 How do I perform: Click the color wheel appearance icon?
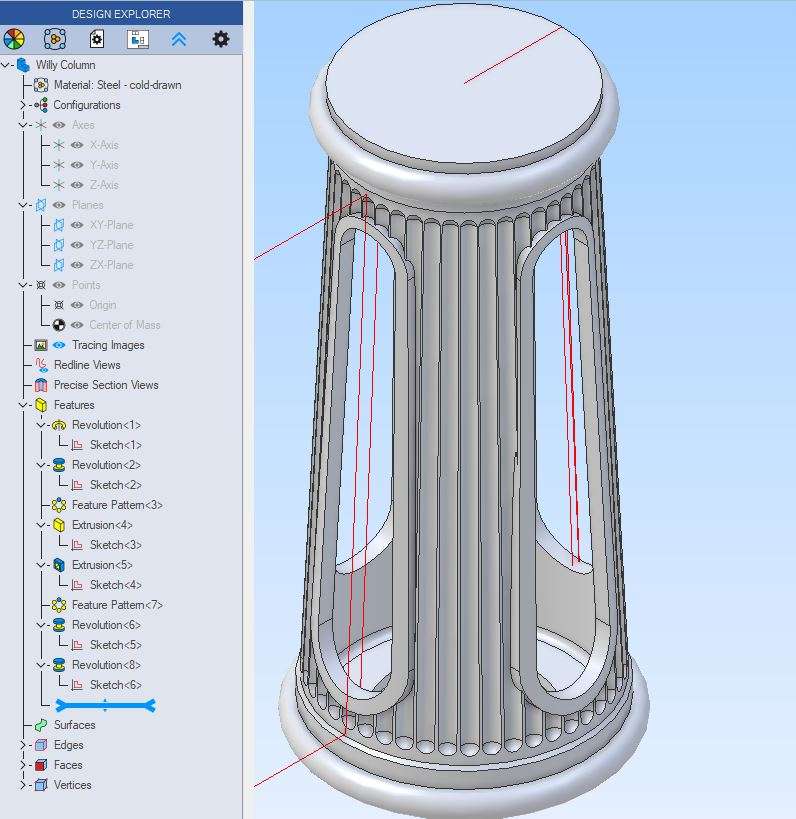(14, 39)
